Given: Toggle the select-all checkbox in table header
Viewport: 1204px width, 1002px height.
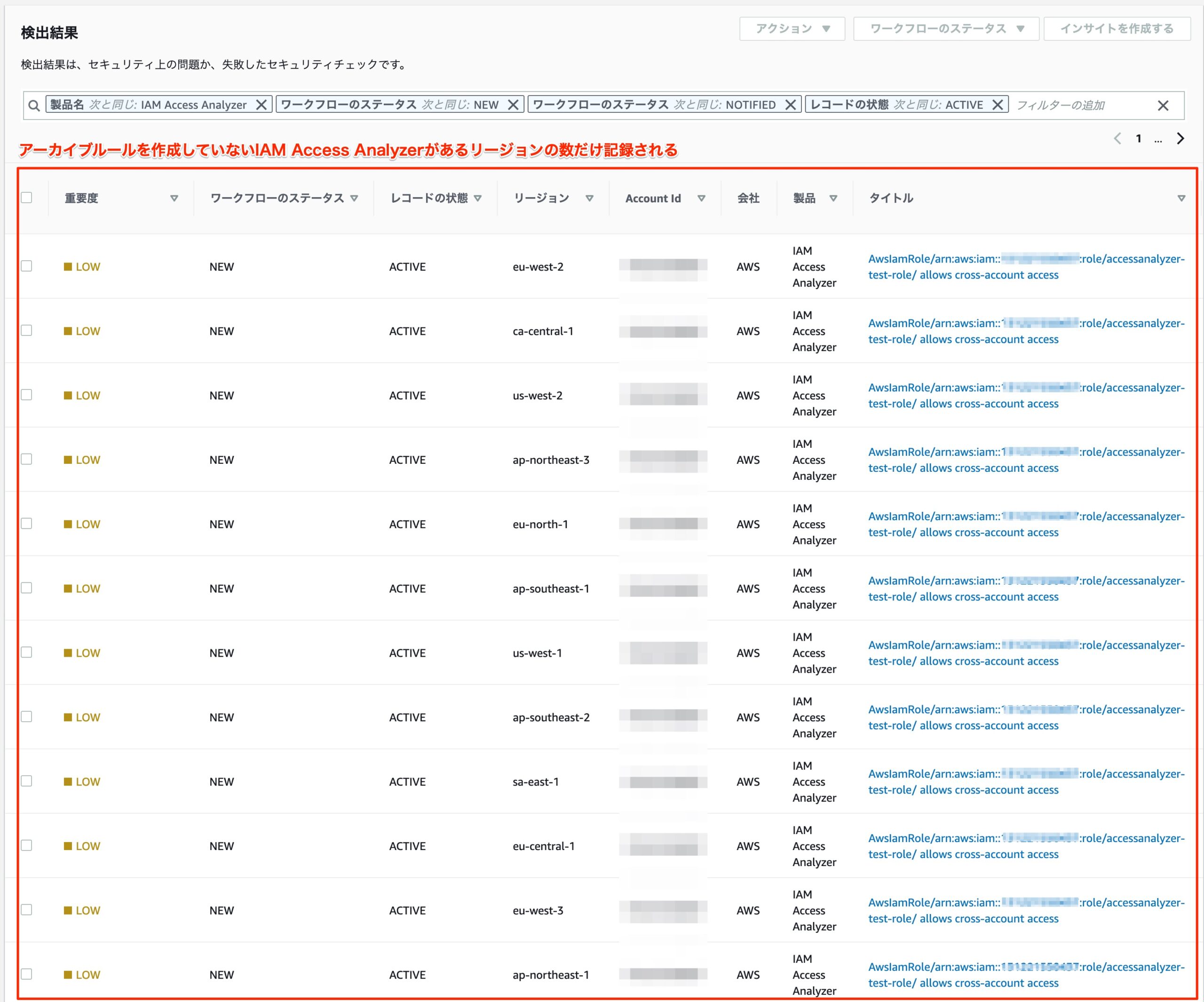Looking at the screenshot, I should pos(26,198).
